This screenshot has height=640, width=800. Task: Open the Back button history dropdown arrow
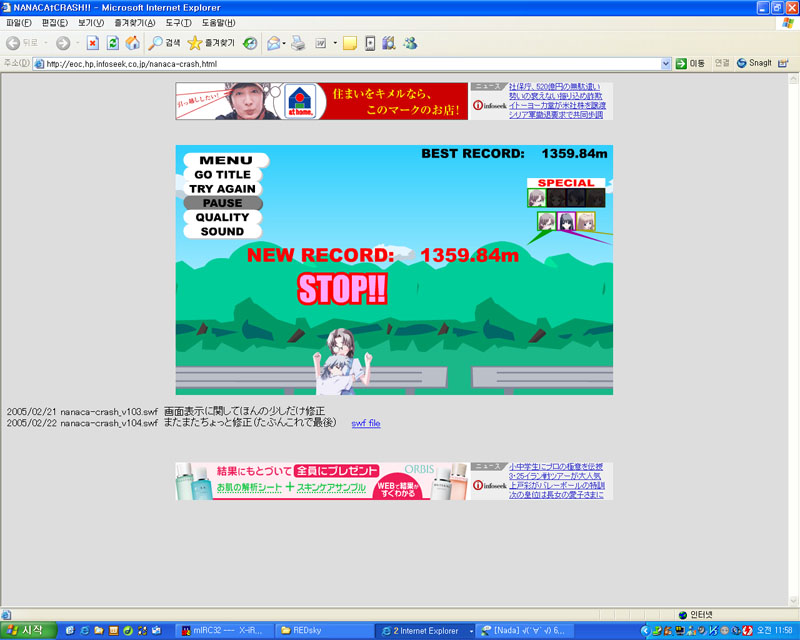point(46,43)
